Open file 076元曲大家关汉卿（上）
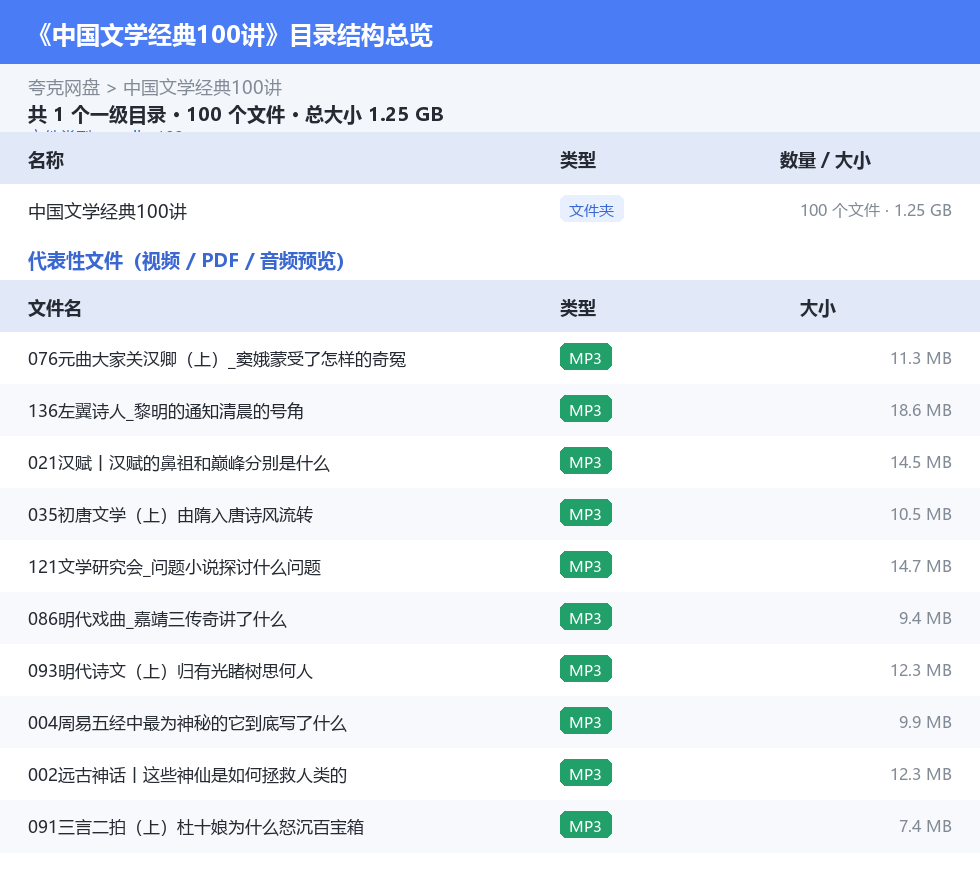 coord(217,359)
